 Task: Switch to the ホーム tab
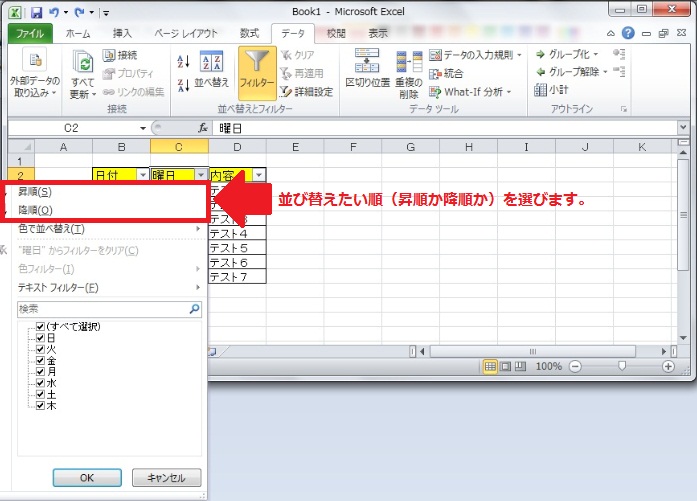point(78,33)
